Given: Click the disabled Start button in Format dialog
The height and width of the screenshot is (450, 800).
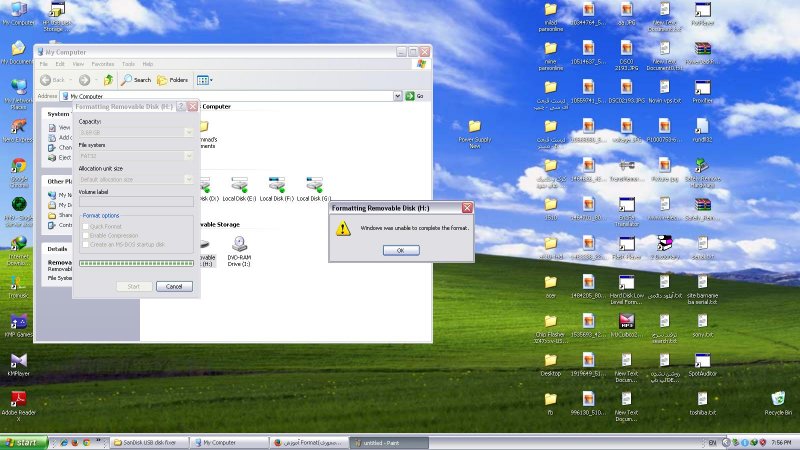Looking at the screenshot, I should [x=134, y=286].
